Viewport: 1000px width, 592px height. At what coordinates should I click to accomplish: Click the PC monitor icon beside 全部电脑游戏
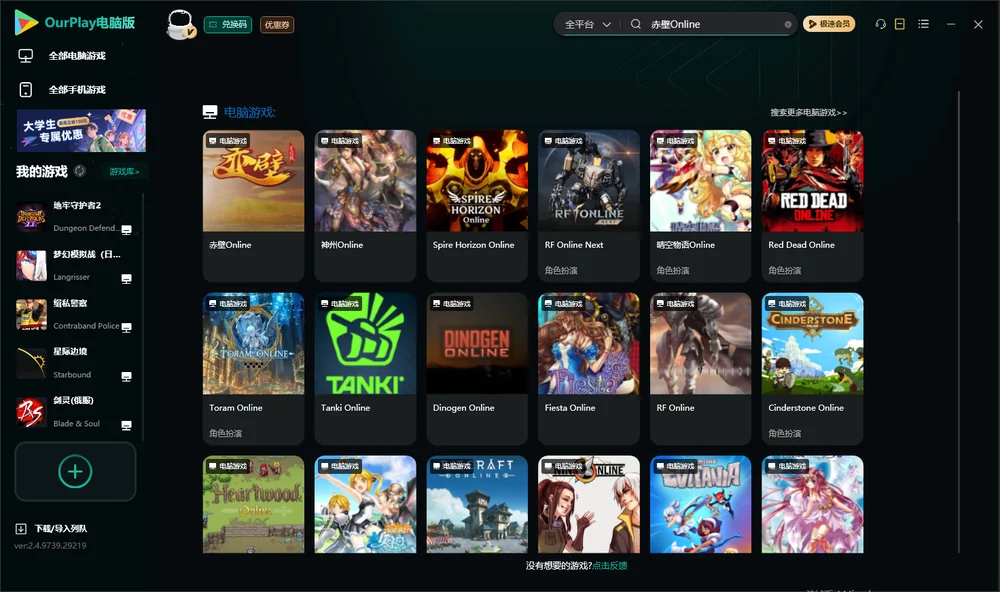coord(26,56)
